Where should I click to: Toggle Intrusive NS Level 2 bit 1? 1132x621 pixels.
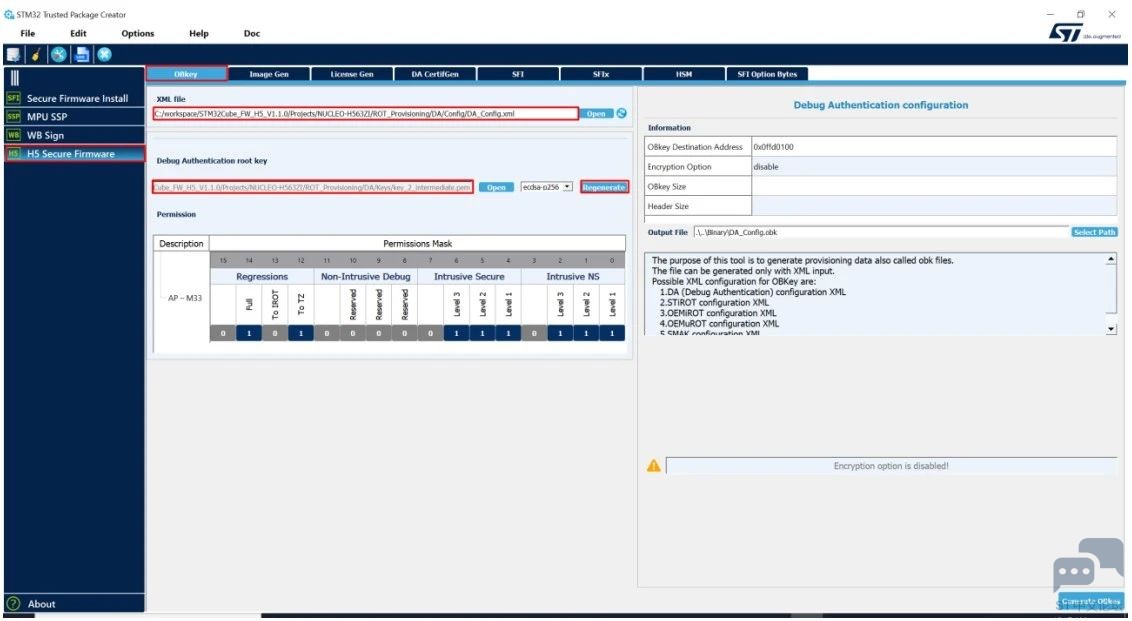(586, 334)
